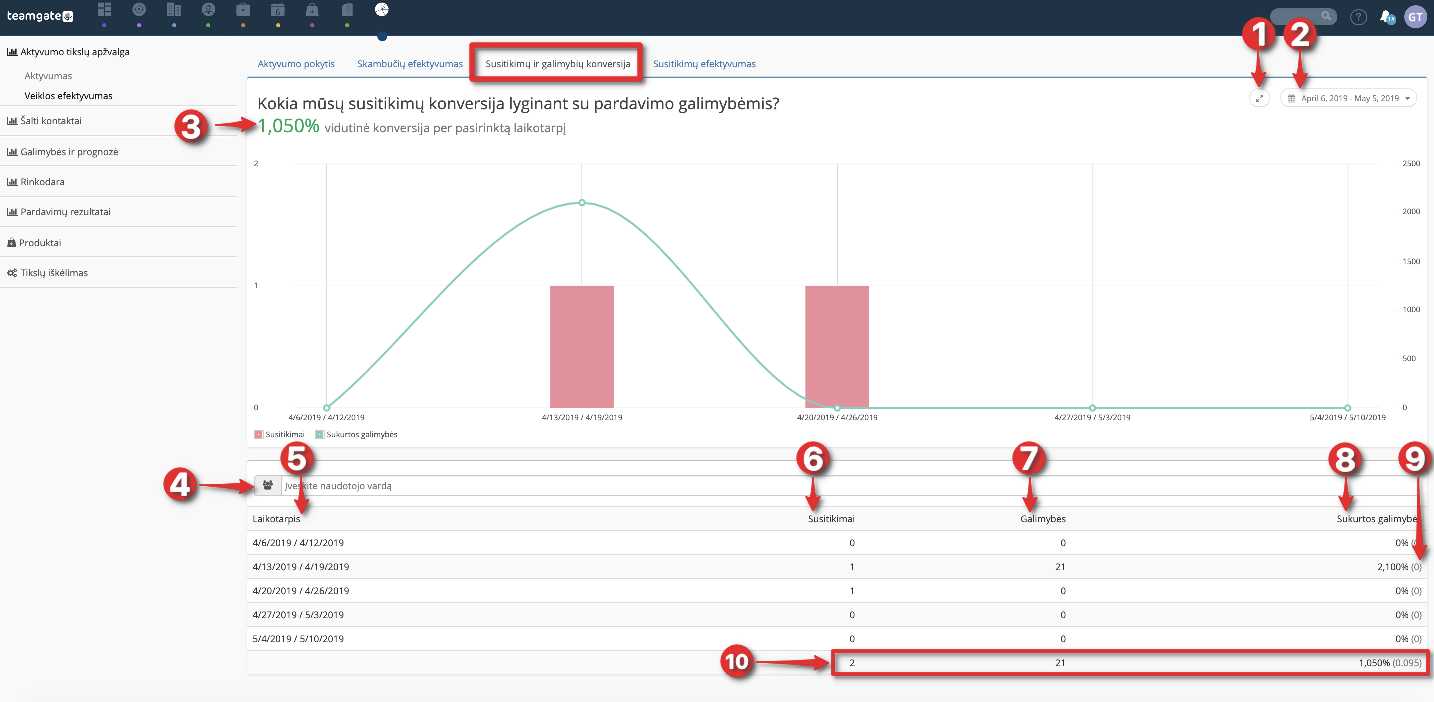The height and width of the screenshot is (702, 1434).
Task: Click the 1,050% (0.095) total cell
Action: coord(1390,662)
